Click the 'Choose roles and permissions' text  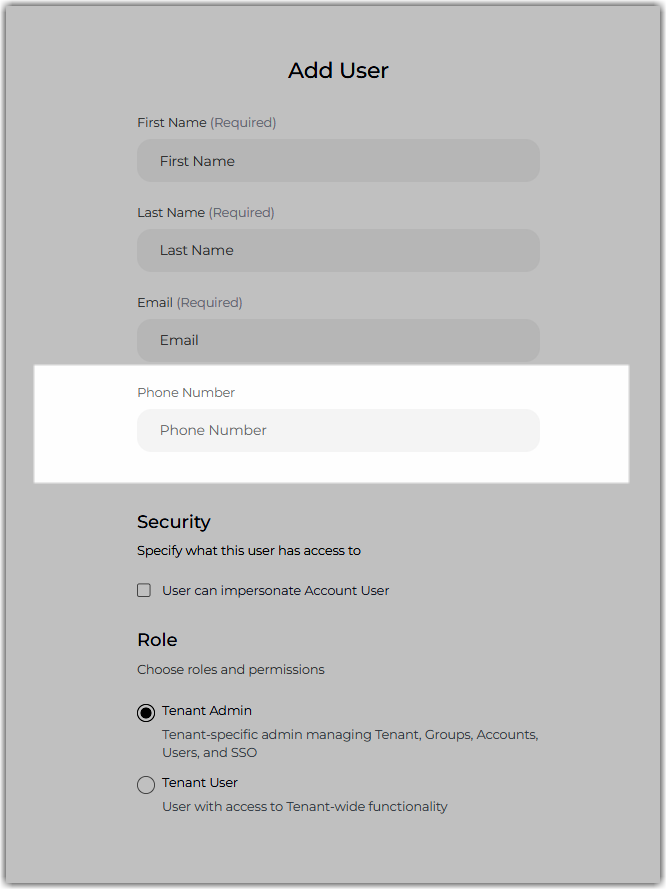point(231,670)
